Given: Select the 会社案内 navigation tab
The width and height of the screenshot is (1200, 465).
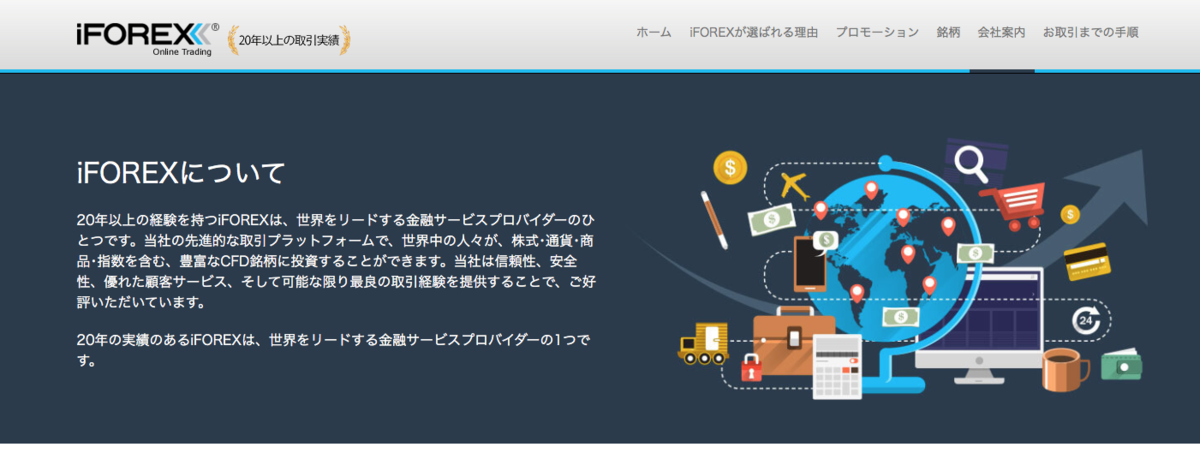Looking at the screenshot, I should pyautogui.click(x=1001, y=33).
